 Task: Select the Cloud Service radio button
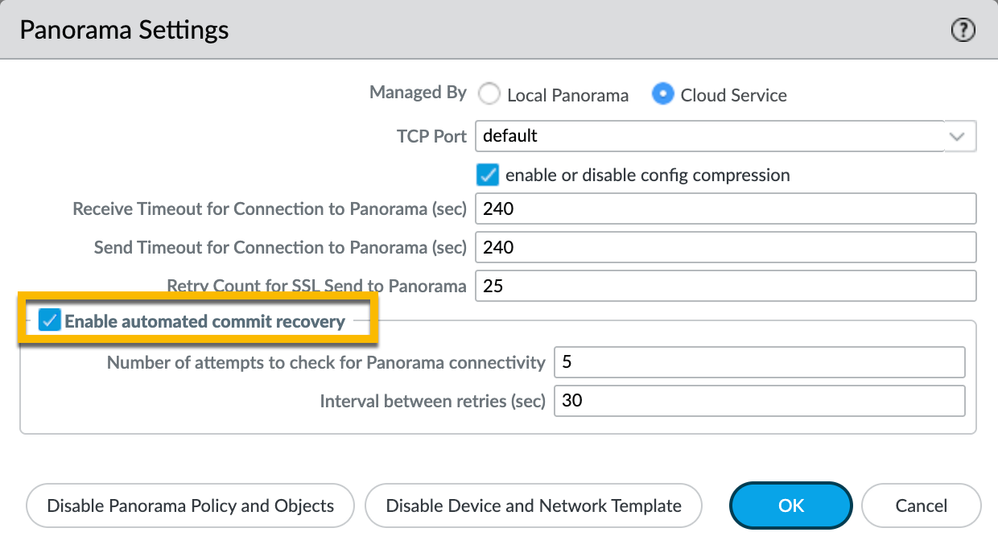[663, 94]
